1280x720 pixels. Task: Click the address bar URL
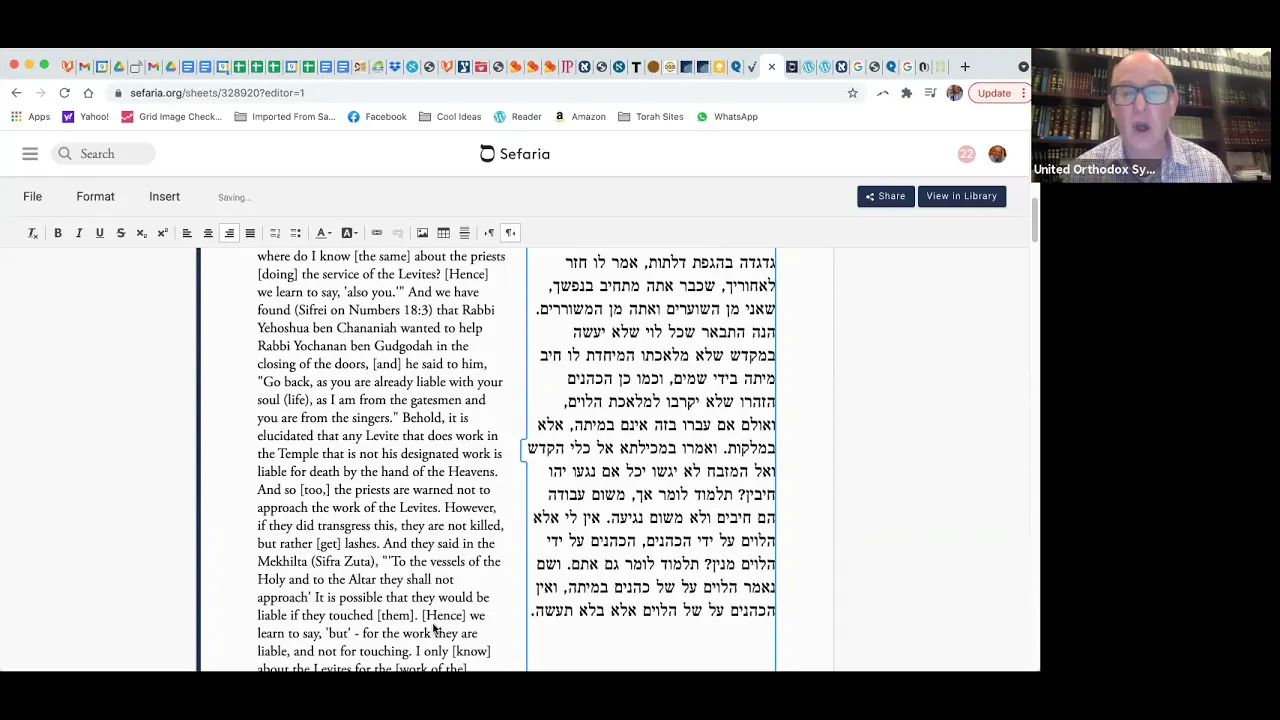tap(217, 93)
